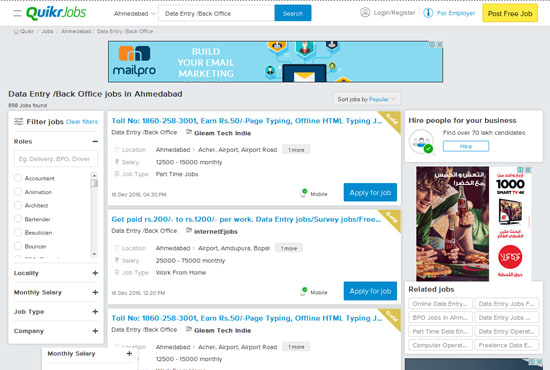This screenshot has width=550, height=370.
Task: Click Mobile verified icon on internetEjobs job
Action: tap(304, 291)
